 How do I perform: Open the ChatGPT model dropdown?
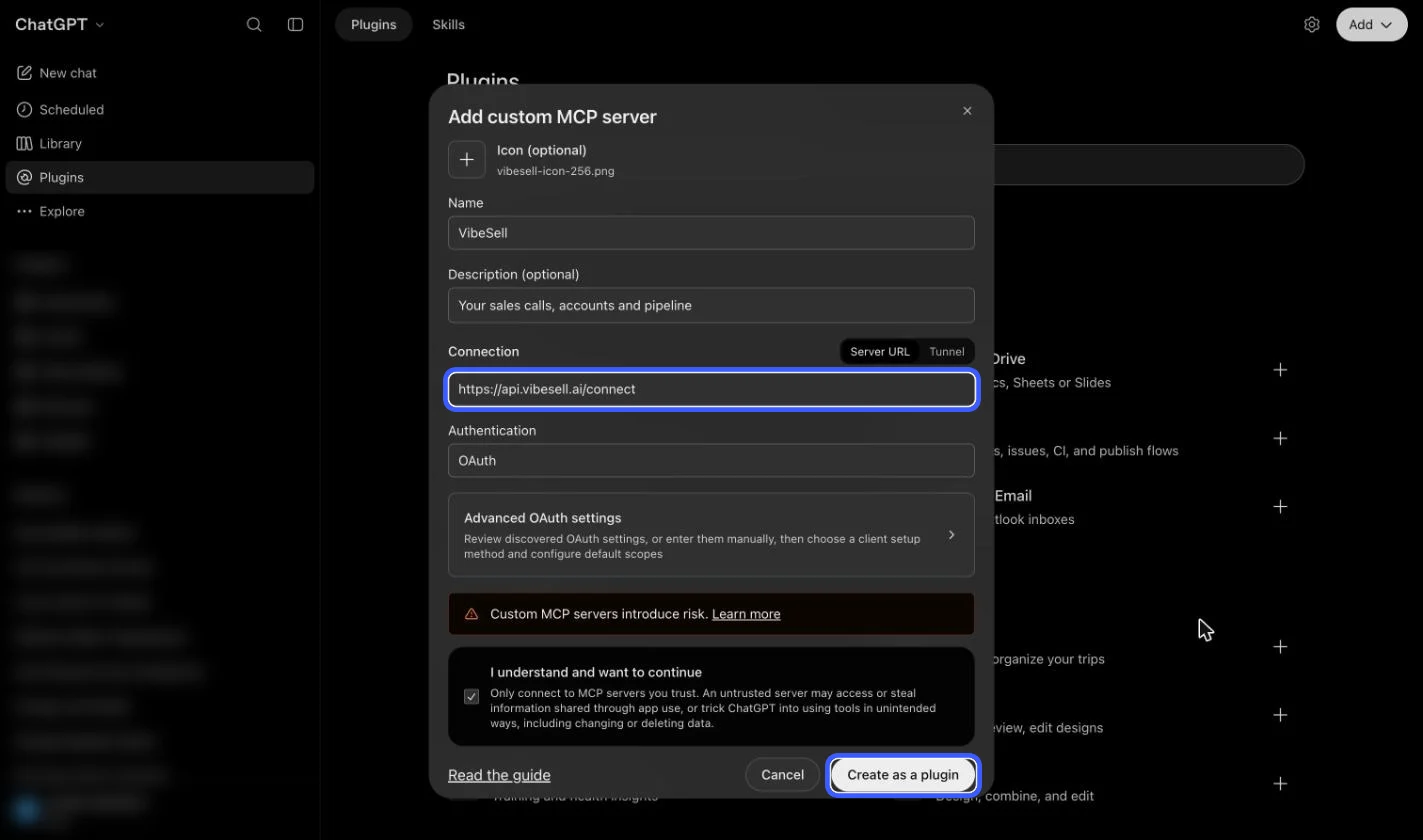(x=60, y=24)
